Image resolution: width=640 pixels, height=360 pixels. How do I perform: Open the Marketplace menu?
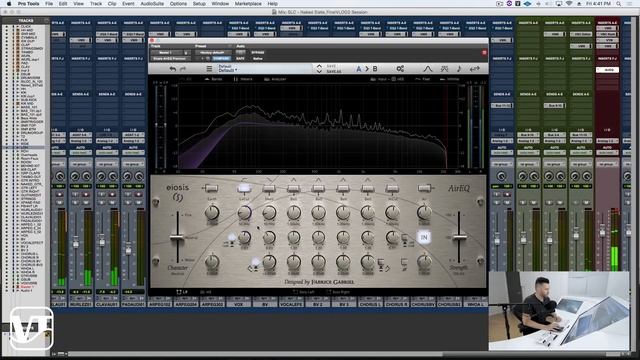248,4
